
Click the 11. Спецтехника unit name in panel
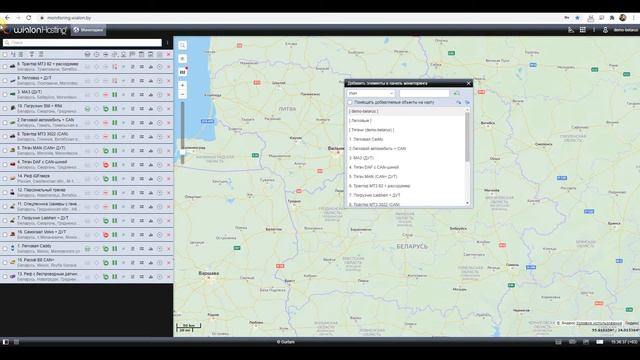pos(47,204)
